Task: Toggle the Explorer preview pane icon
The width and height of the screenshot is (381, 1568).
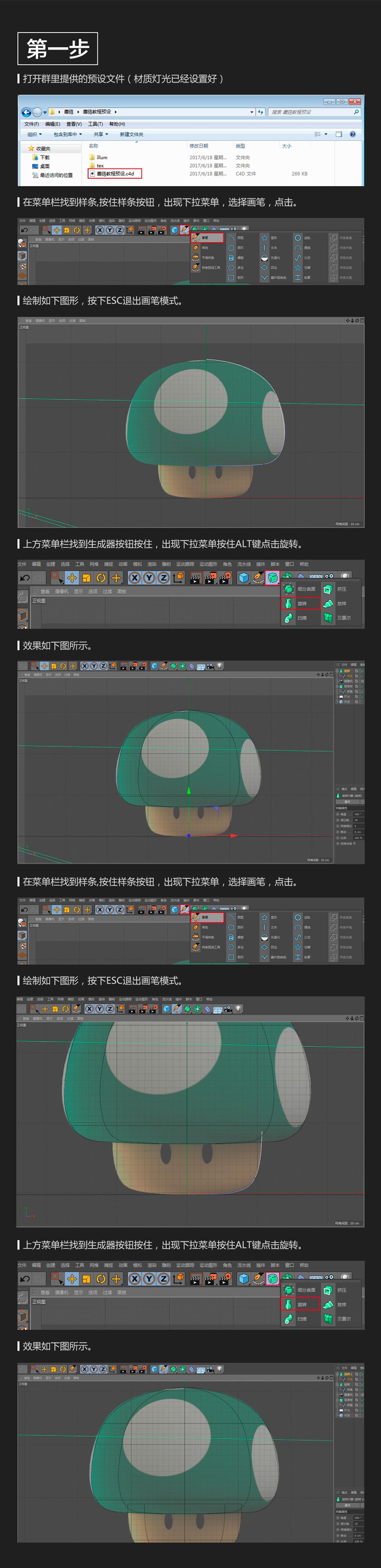Action: click(339, 134)
